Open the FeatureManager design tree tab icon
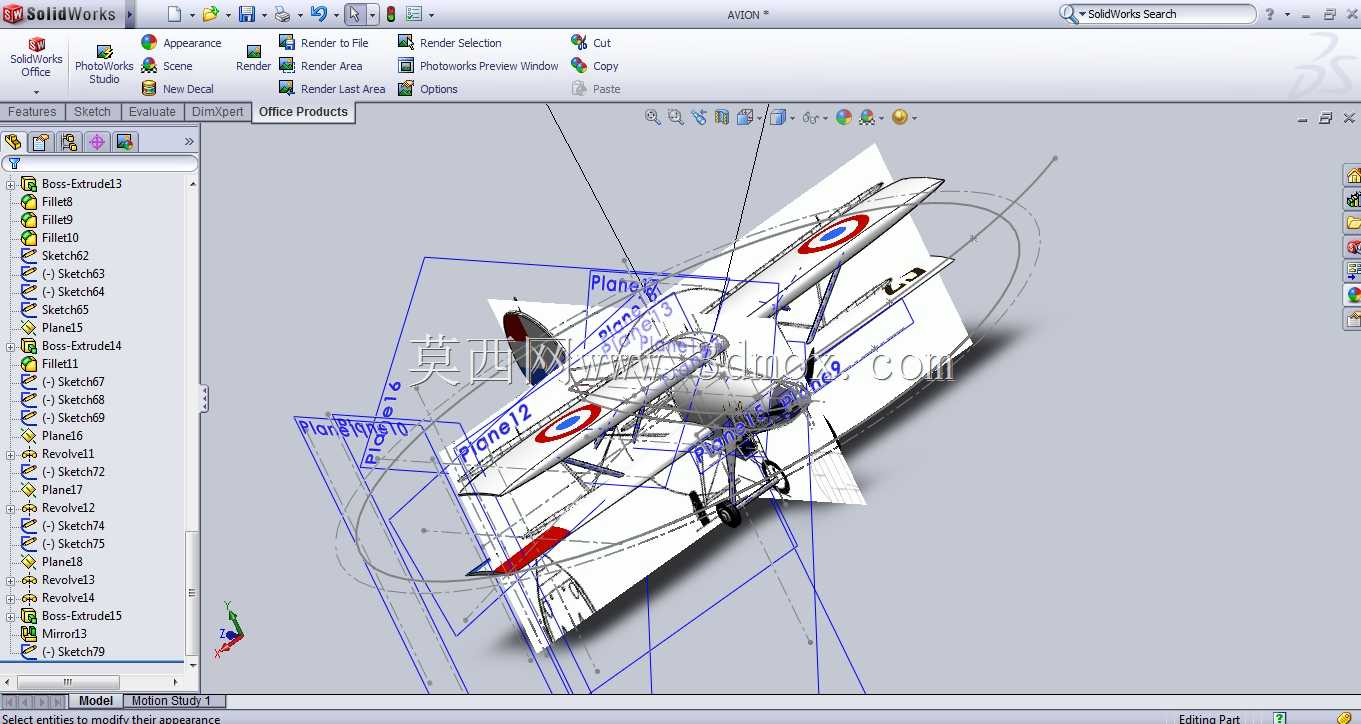The width and height of the screenshot is (1361, 724). tap(13, 142)
